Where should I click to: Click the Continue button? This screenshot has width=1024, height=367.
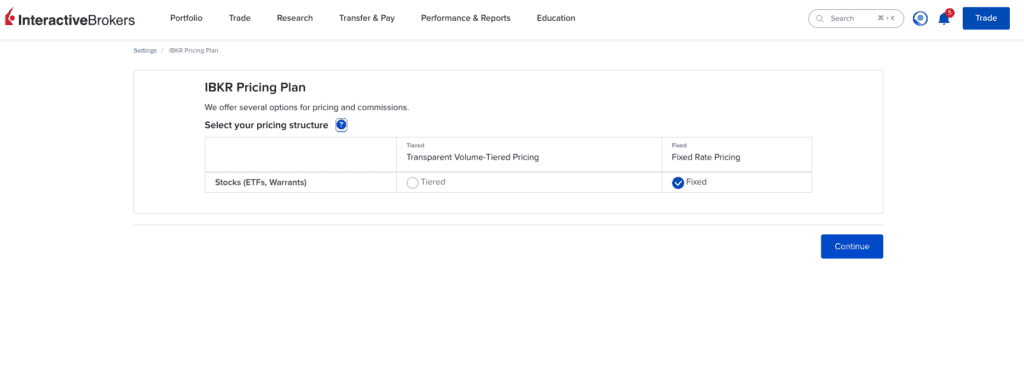click(x=852, y=246)
